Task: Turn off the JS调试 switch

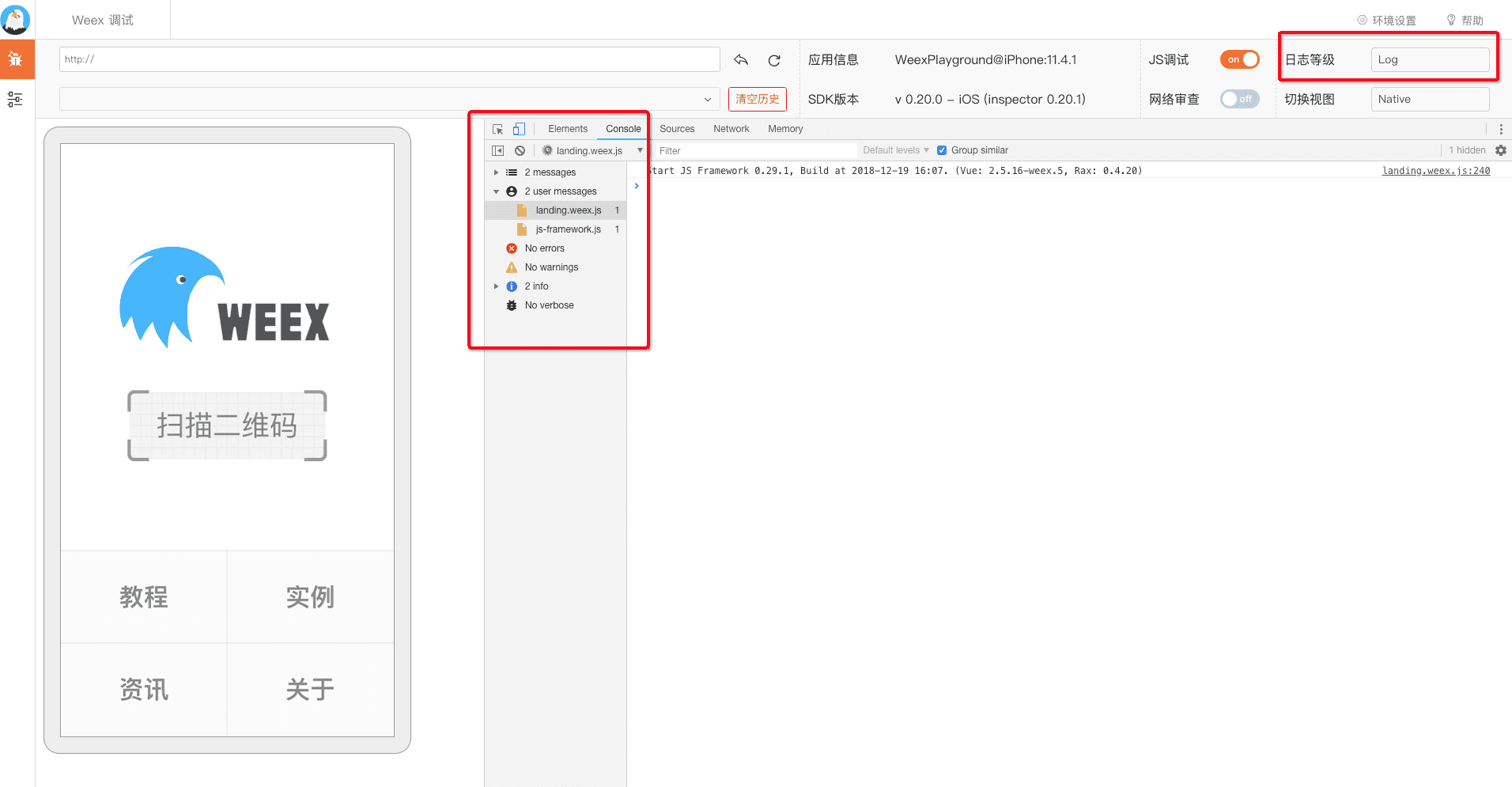Action: tap(1239, 59)
